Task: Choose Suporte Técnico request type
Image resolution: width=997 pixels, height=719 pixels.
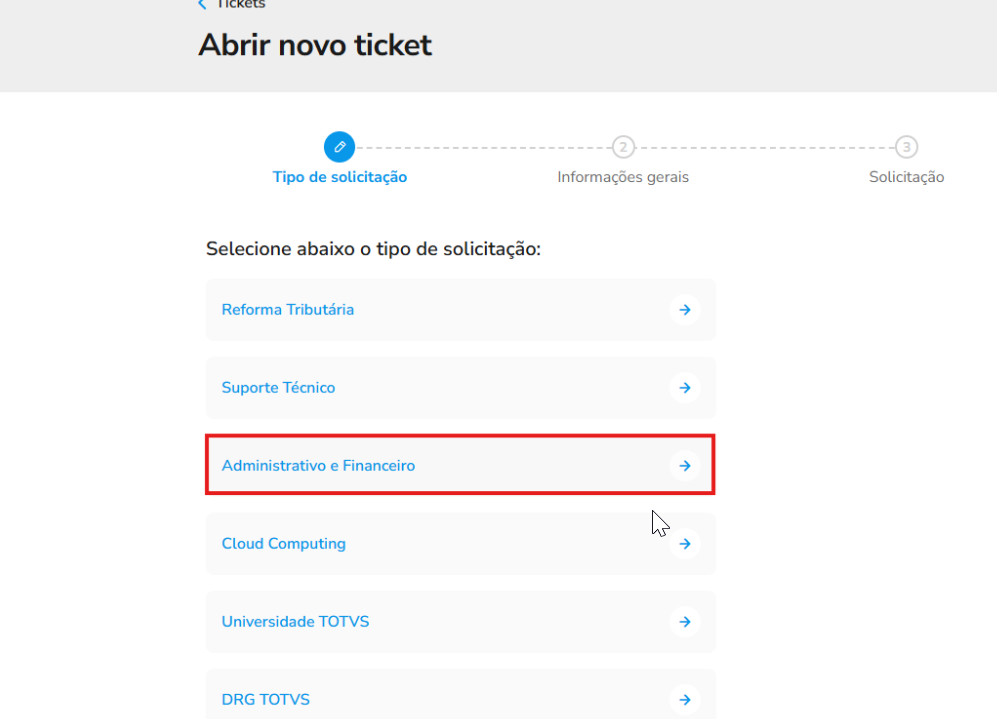Action: click(x=461, y=388)
